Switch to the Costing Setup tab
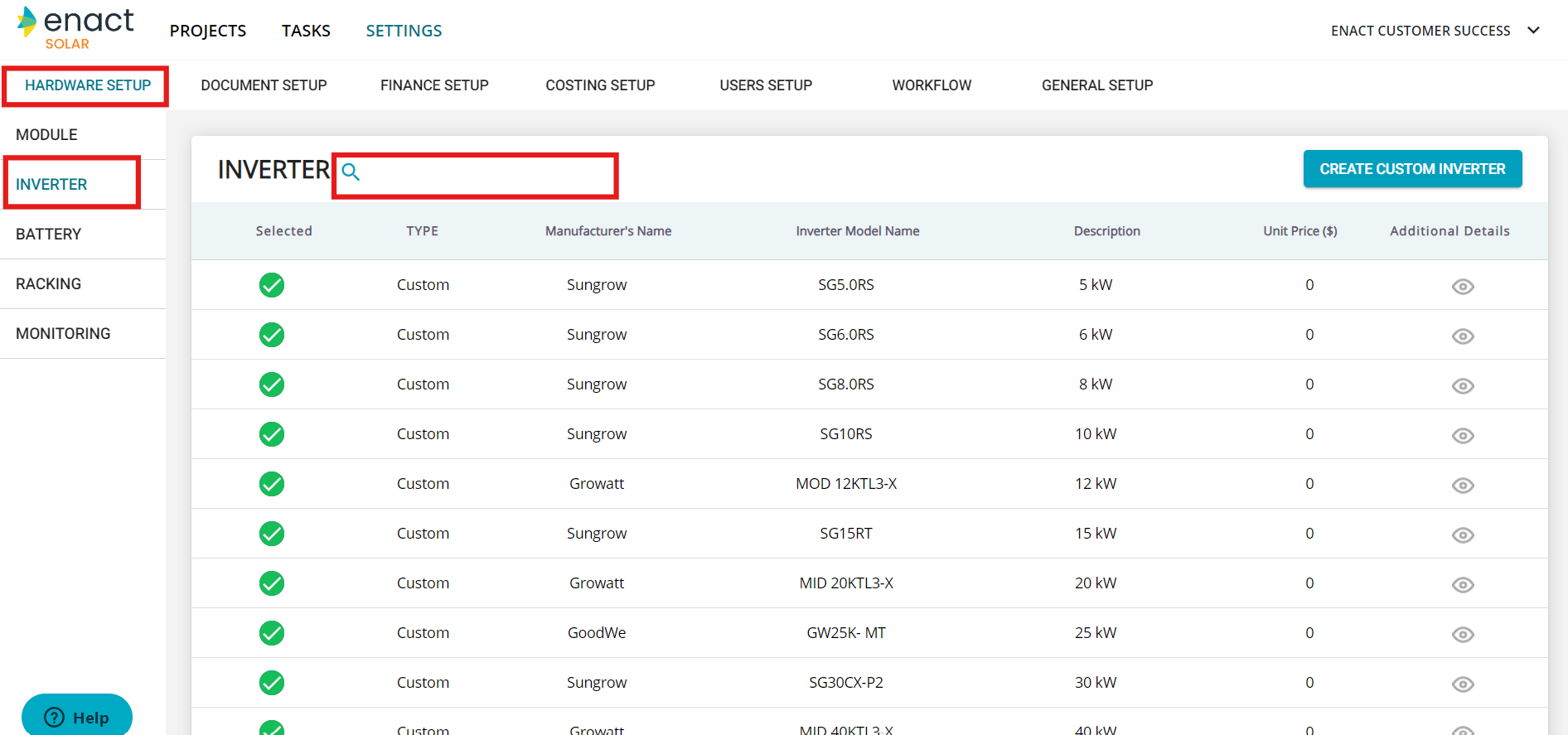Viewport: 1568px width, 735px height. pyautogui.click(x=600, y=85)
